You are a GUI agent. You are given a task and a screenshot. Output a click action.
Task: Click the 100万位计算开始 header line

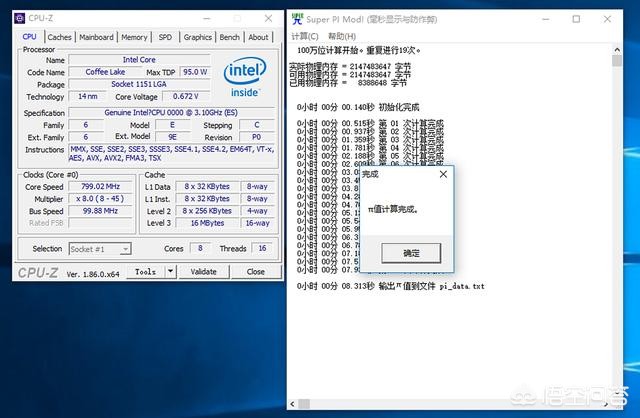[x=358, y=50]
